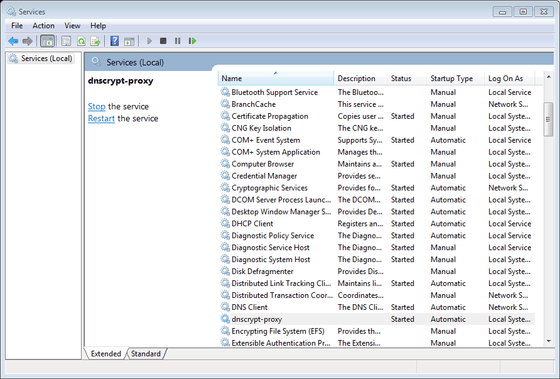The height and width of the screenshot is (379, 560).
Task: Click the Forward arrow toolbar icon
Action: [28, 41]
